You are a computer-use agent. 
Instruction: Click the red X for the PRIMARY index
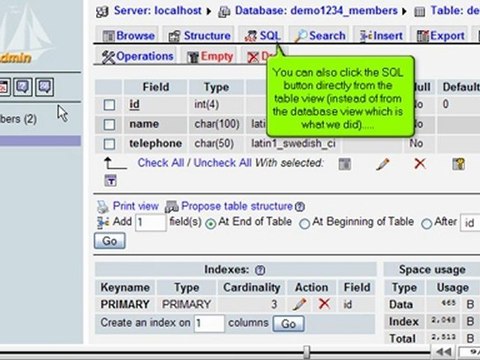pyautogui.click(x=324, y=304)
